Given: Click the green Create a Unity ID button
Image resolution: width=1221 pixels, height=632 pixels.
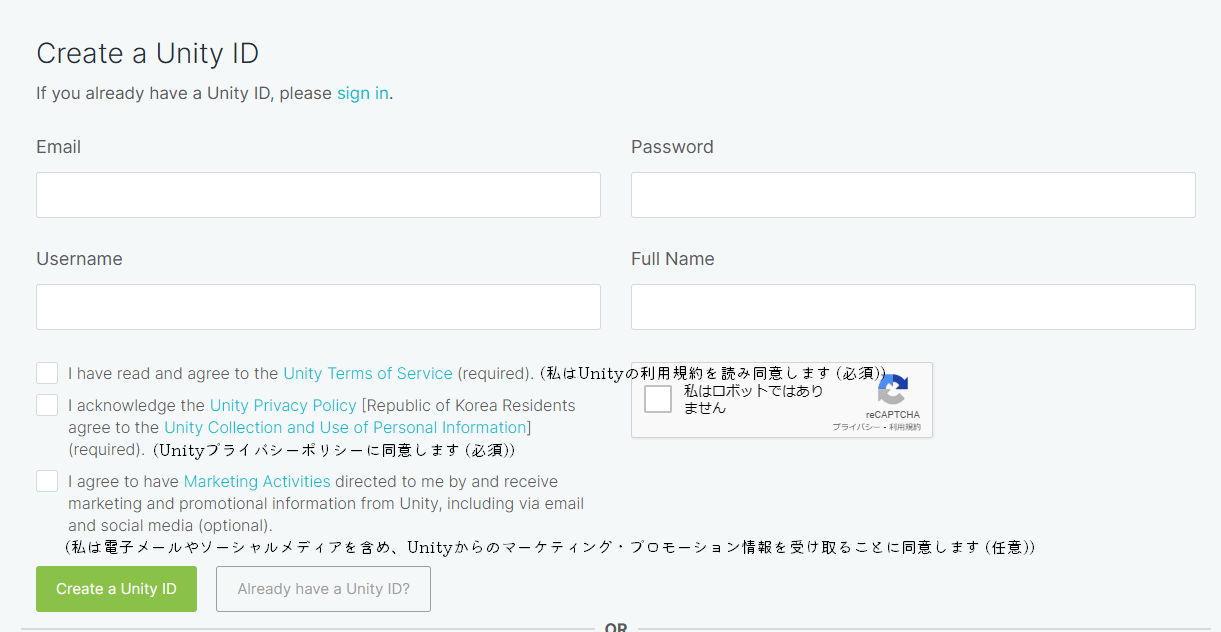Looking at the screenshot, I should click(x=116, y=589).
